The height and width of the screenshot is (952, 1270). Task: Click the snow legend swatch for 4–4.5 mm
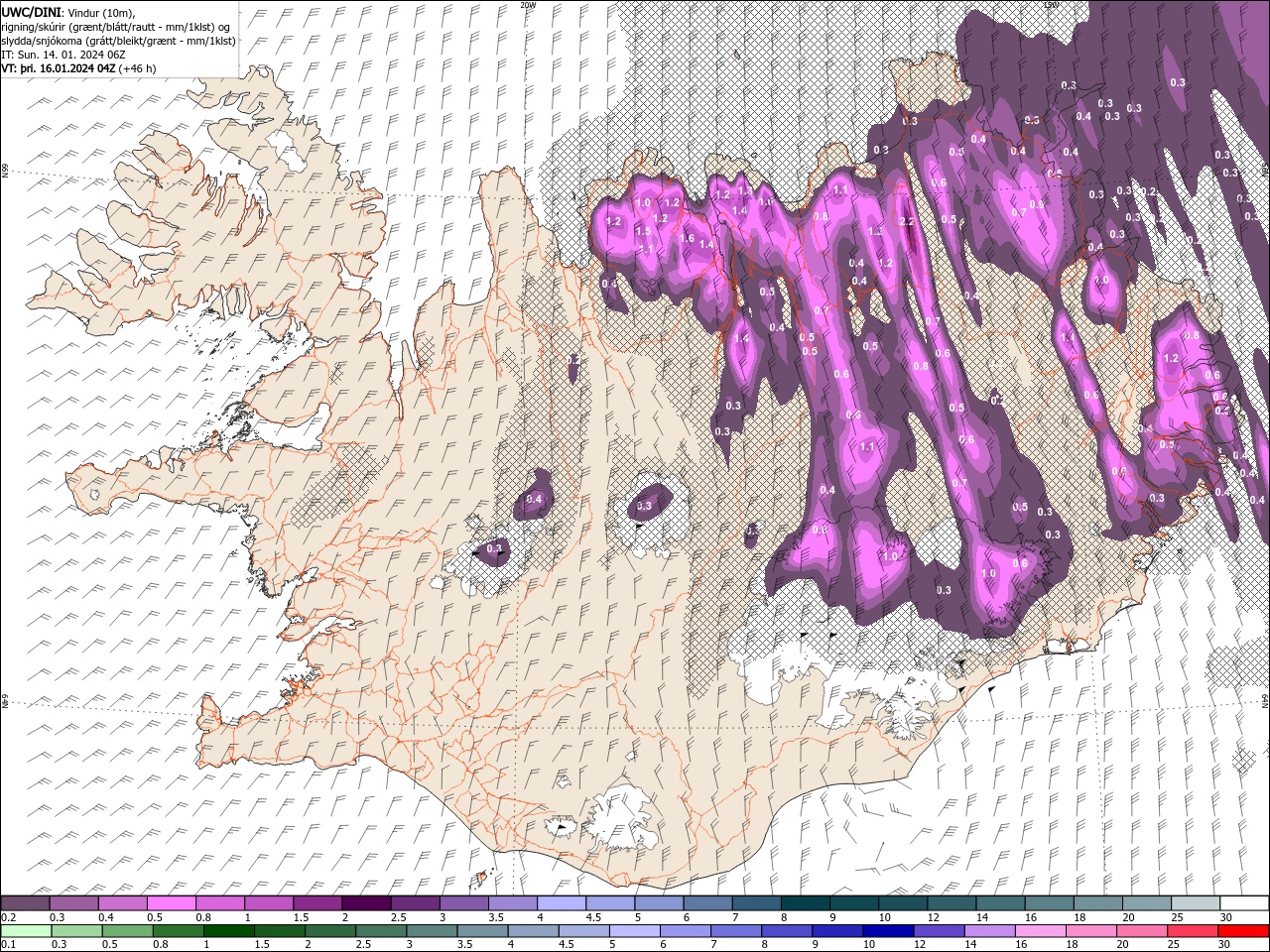tap(561, 903)
